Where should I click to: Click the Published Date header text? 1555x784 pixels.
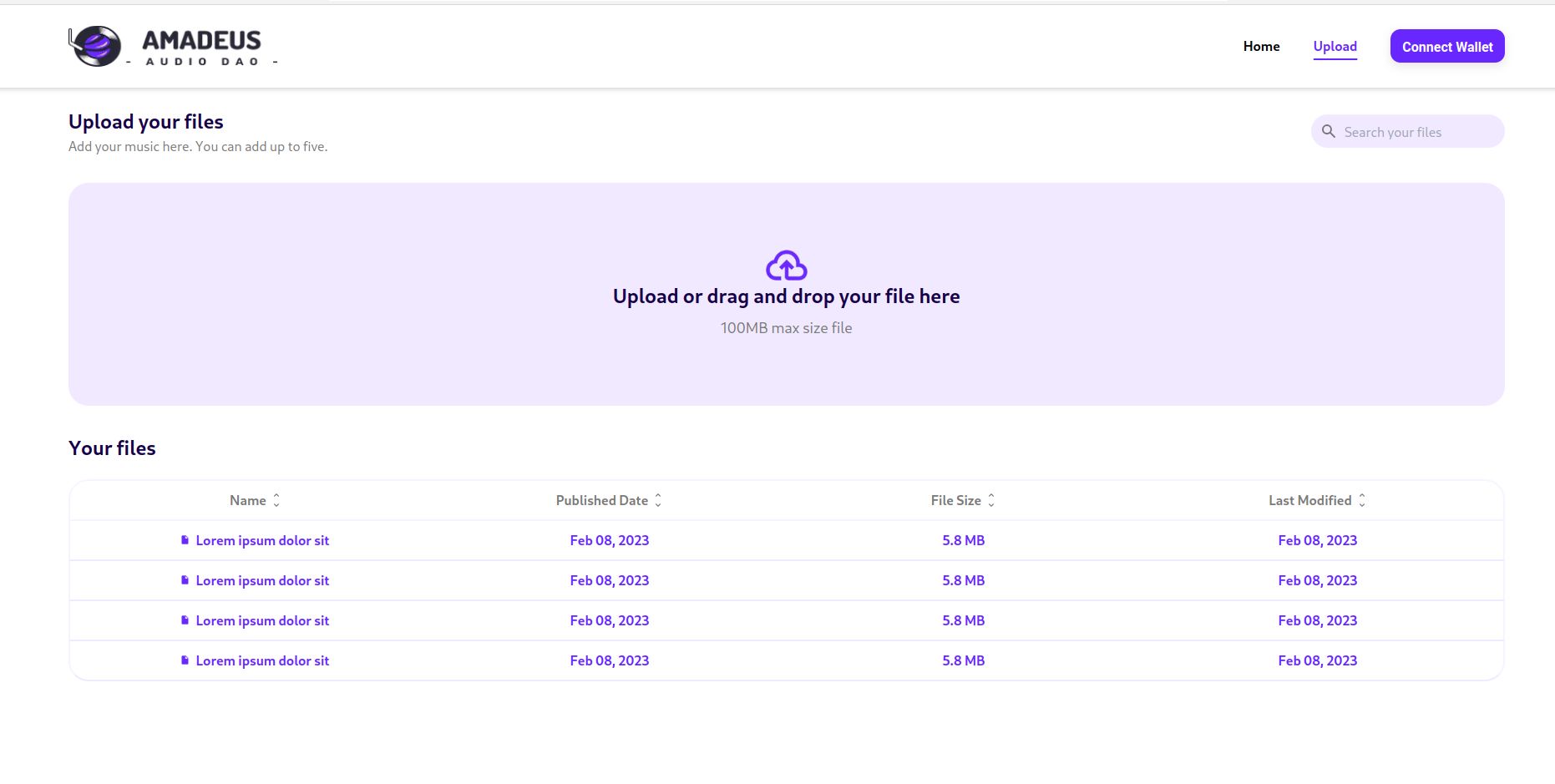[x=602, y=500]
